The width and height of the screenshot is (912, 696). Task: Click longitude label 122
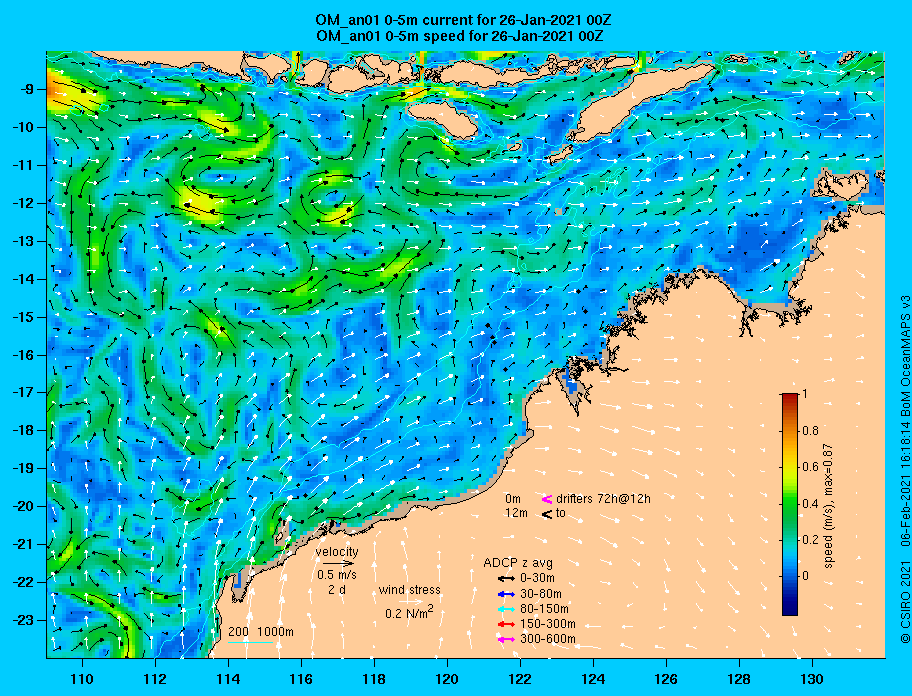pyautogui.click(x=520, y=679)
